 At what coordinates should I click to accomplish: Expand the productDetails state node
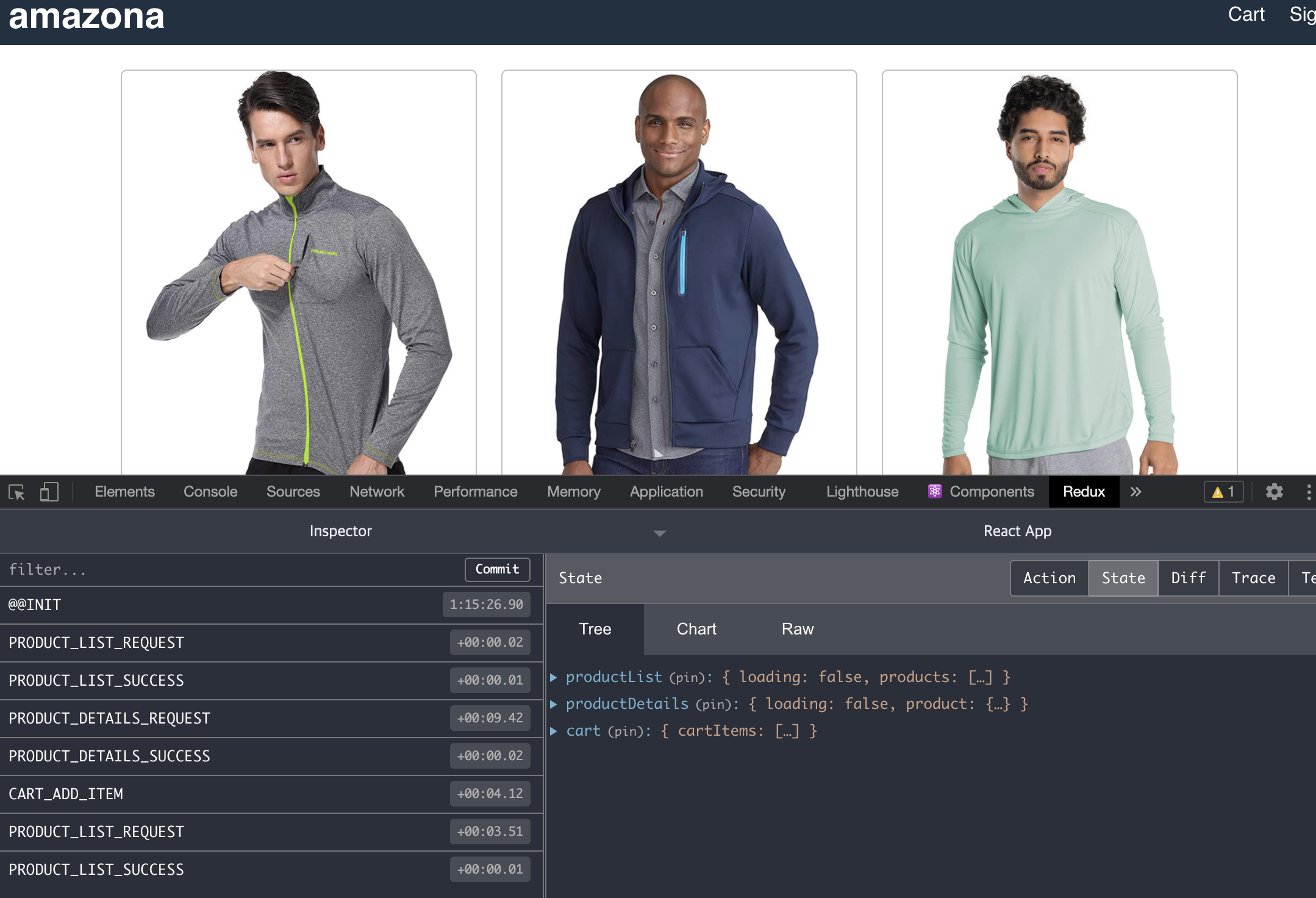tap(554, 704)
